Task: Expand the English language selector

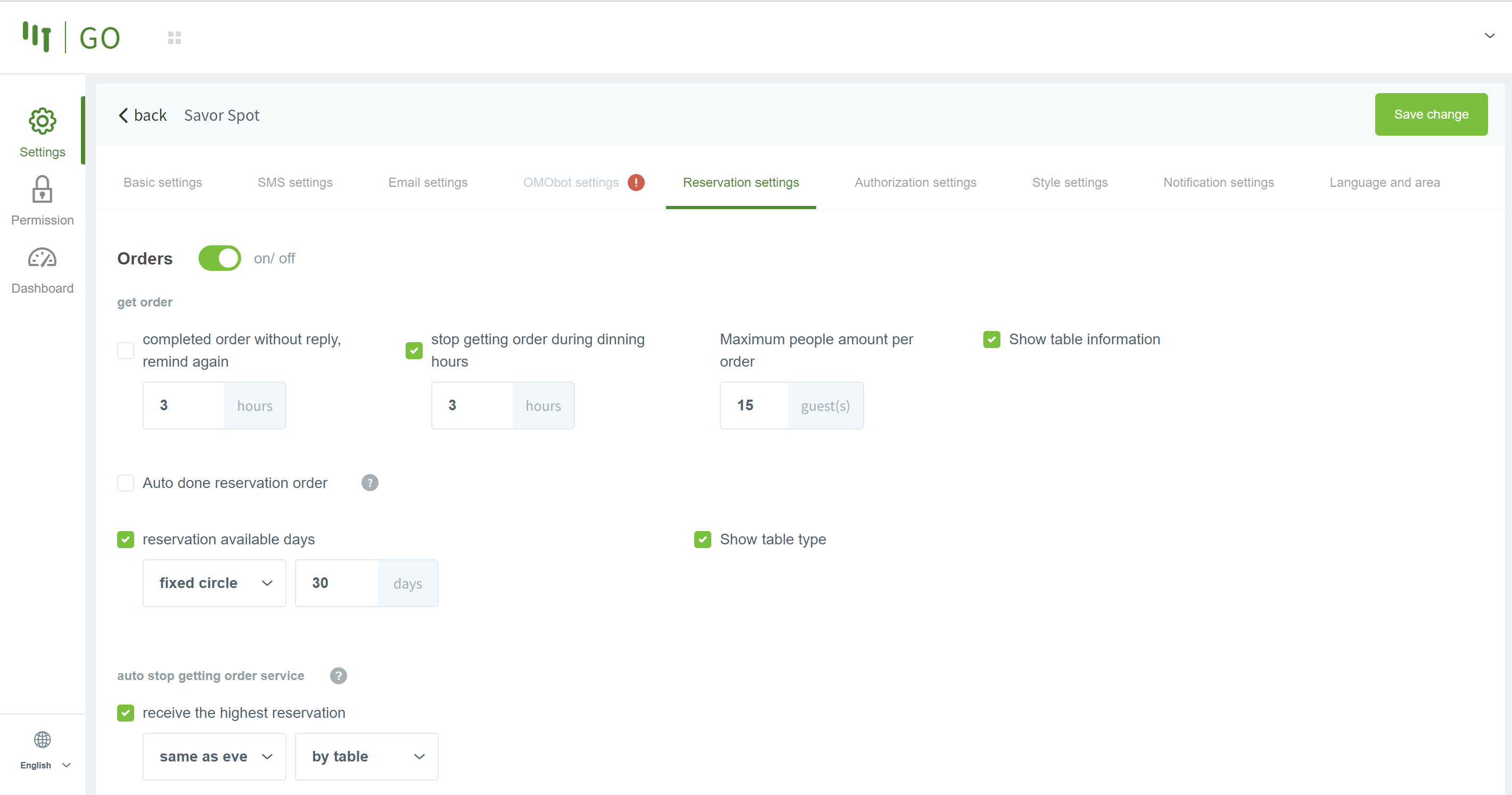Action: [x=45, y=765]
